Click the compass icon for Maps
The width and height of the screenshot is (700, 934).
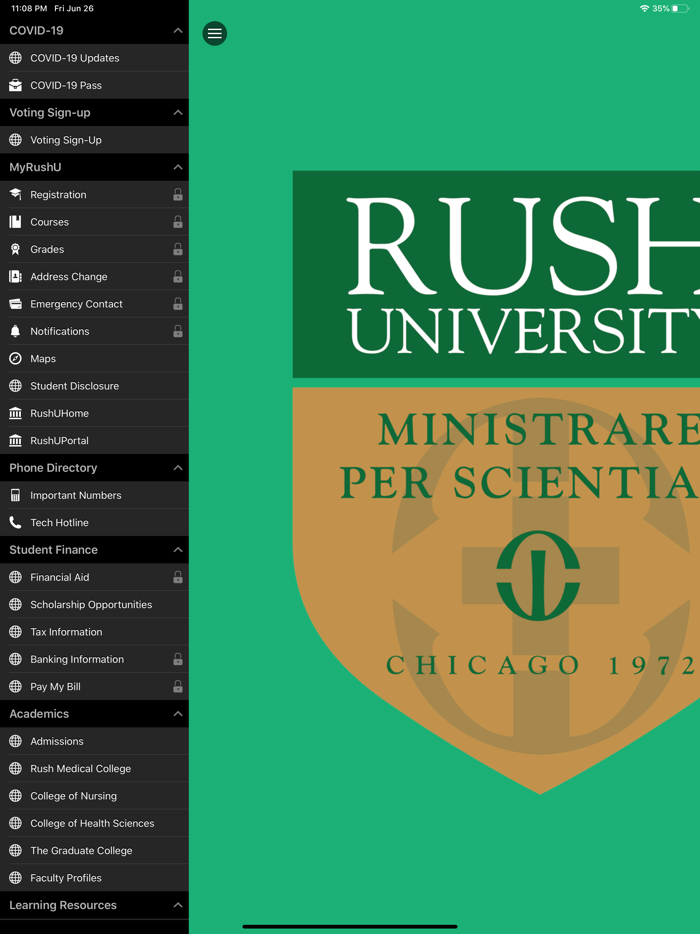point(15,359)
